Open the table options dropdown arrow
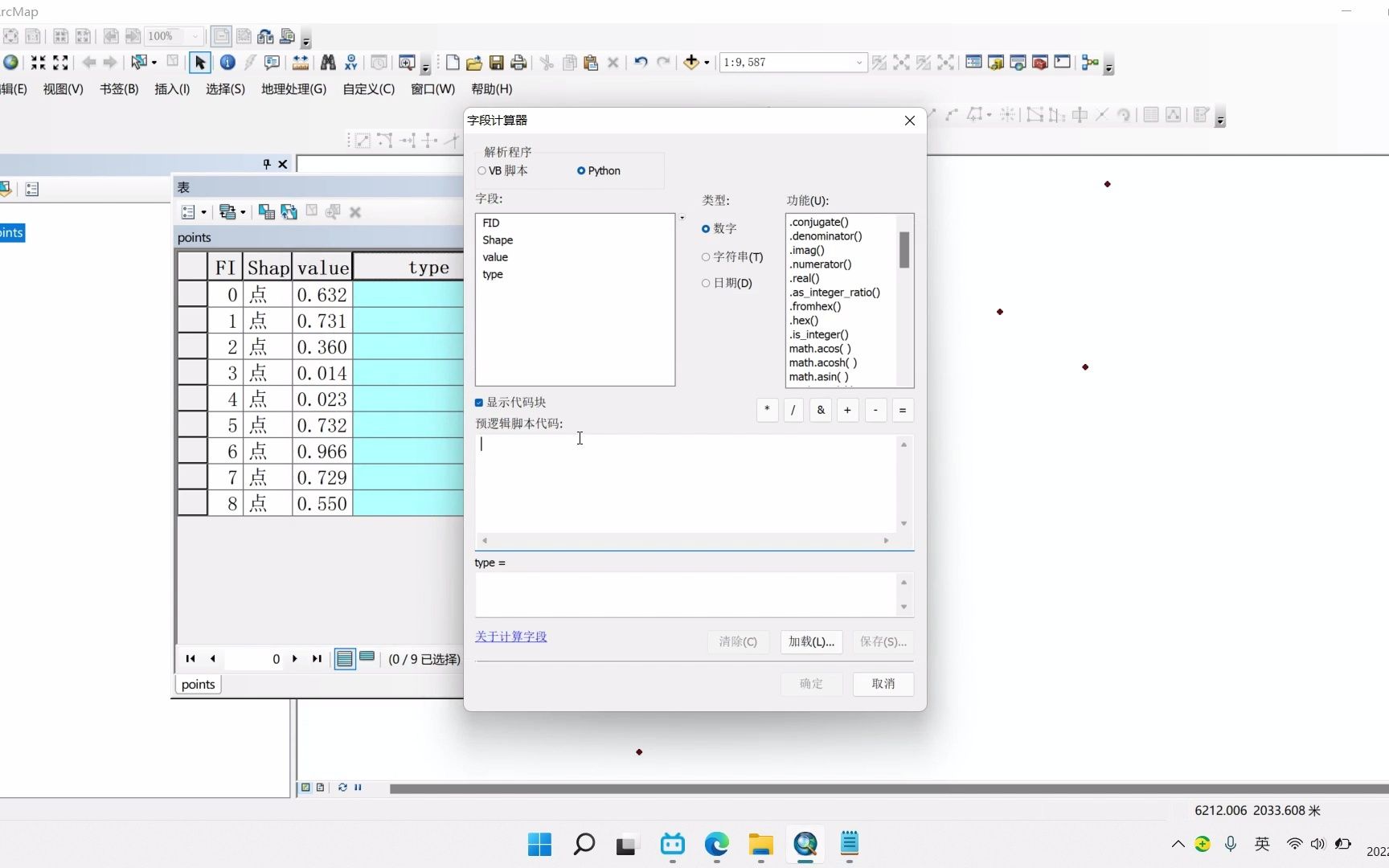 point(203,212)
